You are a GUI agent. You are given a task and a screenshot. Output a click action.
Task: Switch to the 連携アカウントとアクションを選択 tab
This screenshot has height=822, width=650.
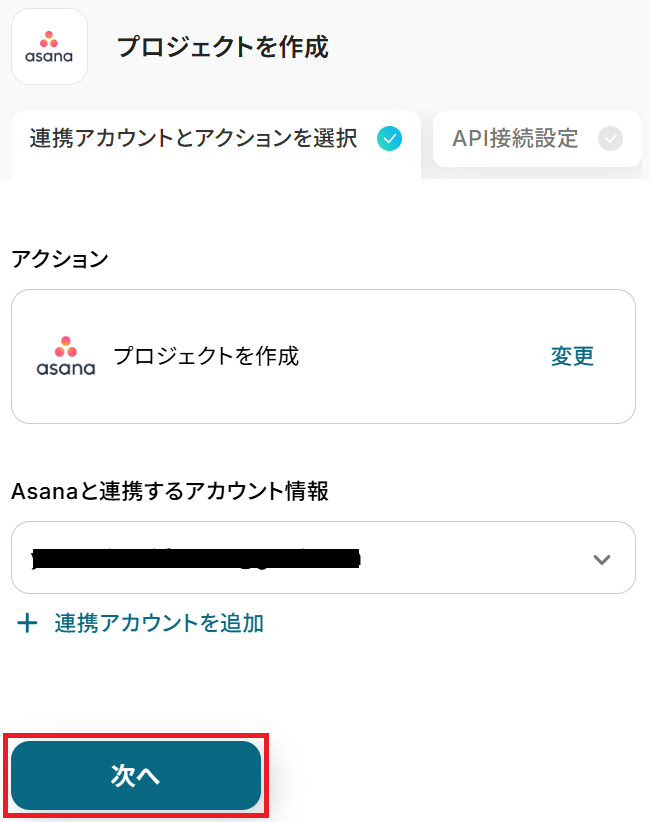coord(194,138)
